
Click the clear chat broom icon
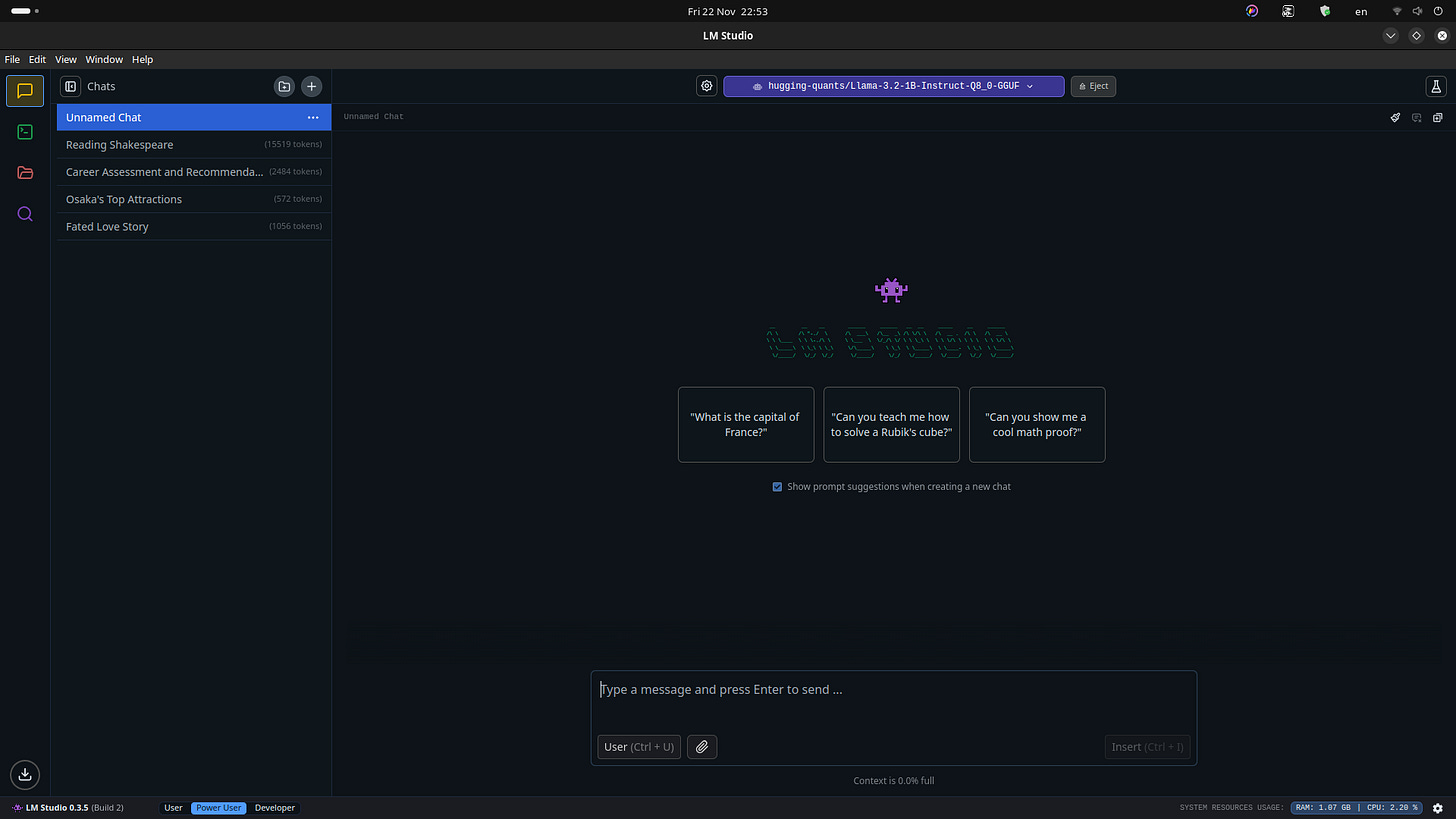point(1395,117)
